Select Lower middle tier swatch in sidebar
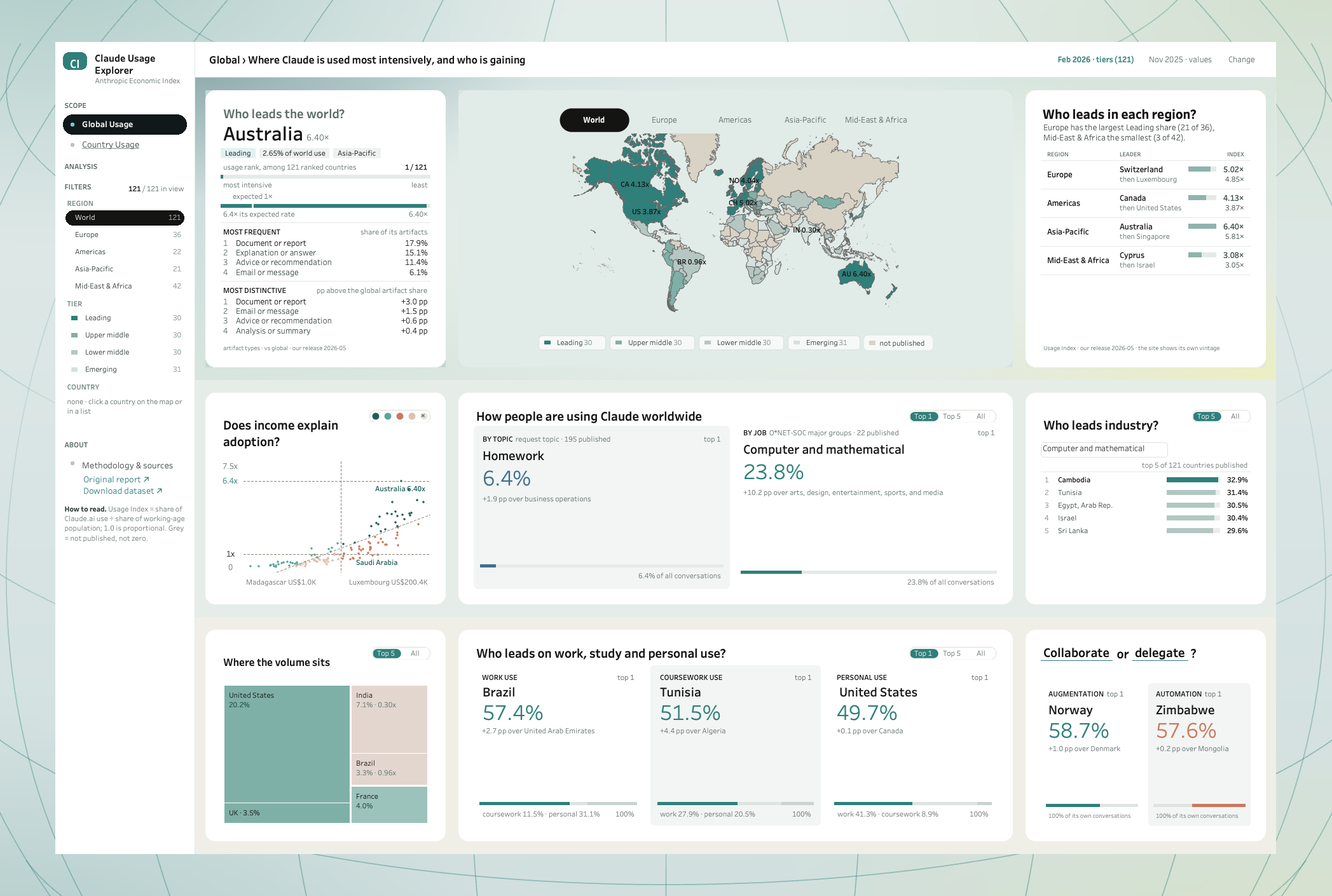 click(74, 352)
